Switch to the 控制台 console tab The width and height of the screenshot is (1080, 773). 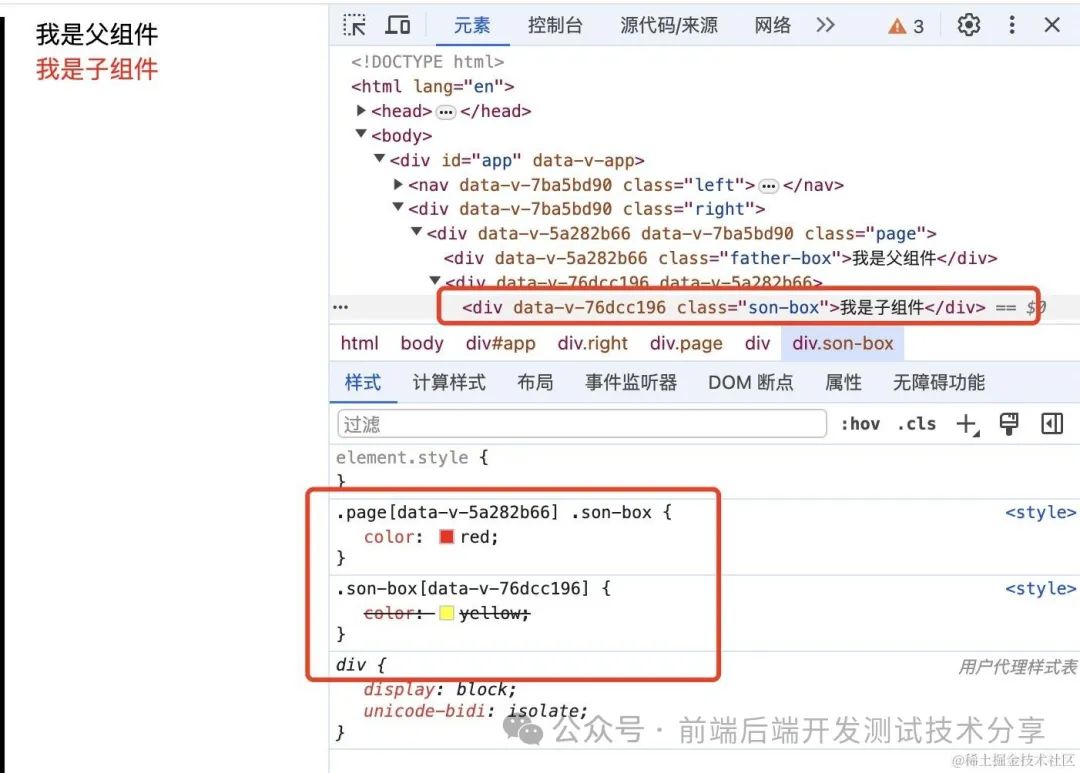click(554, 25)
